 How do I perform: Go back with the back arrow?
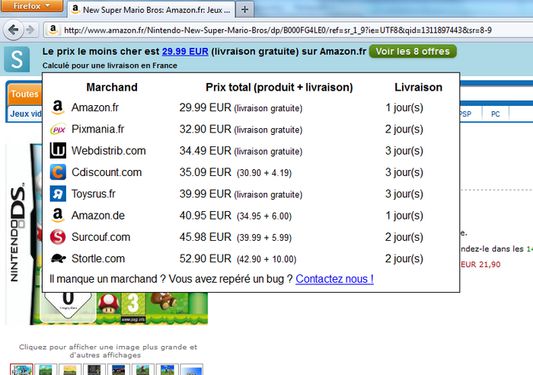point(13,30)
